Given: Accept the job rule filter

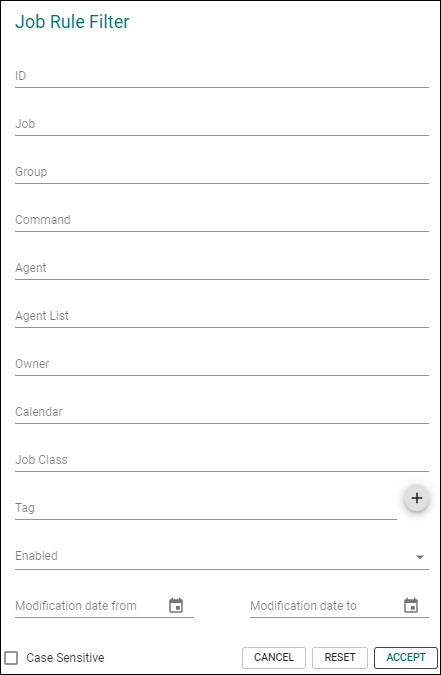Looking at the screenshot, I should 406,657.
